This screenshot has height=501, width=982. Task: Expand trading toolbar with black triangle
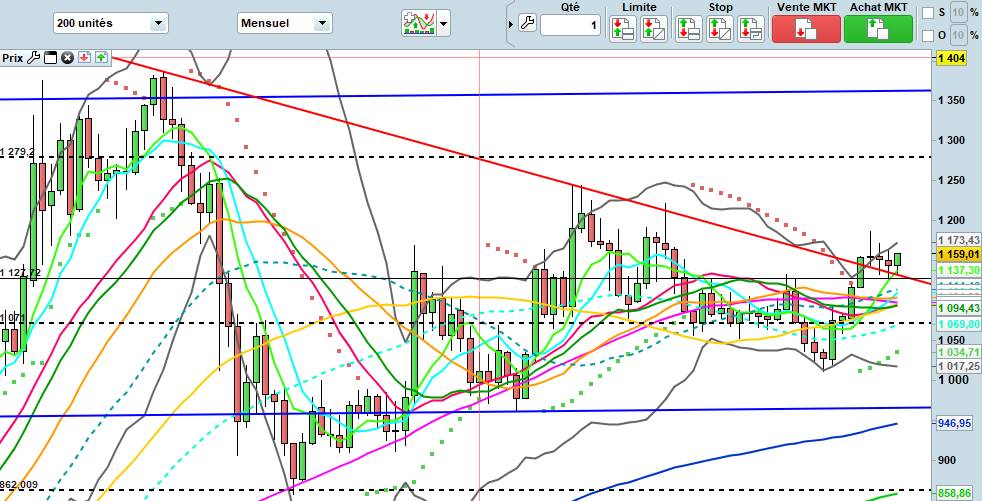click(x=511, y=24)
